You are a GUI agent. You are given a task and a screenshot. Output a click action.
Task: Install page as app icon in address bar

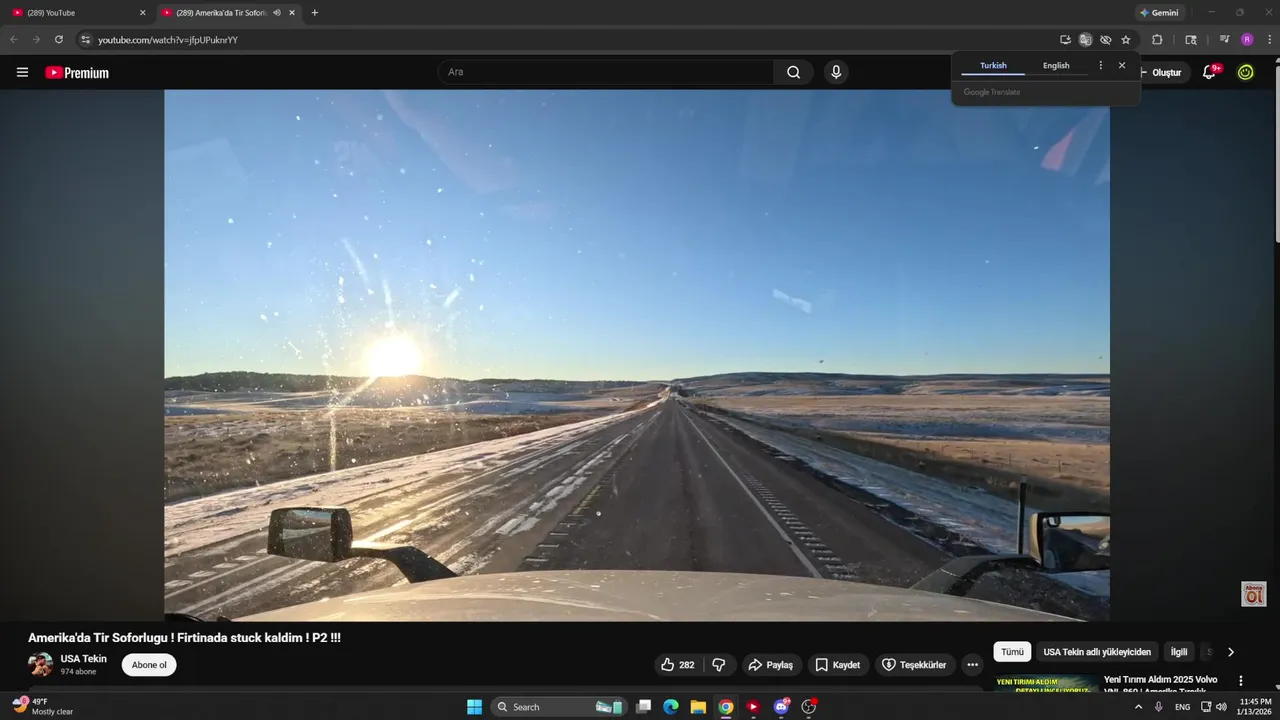click(1065, 40)
